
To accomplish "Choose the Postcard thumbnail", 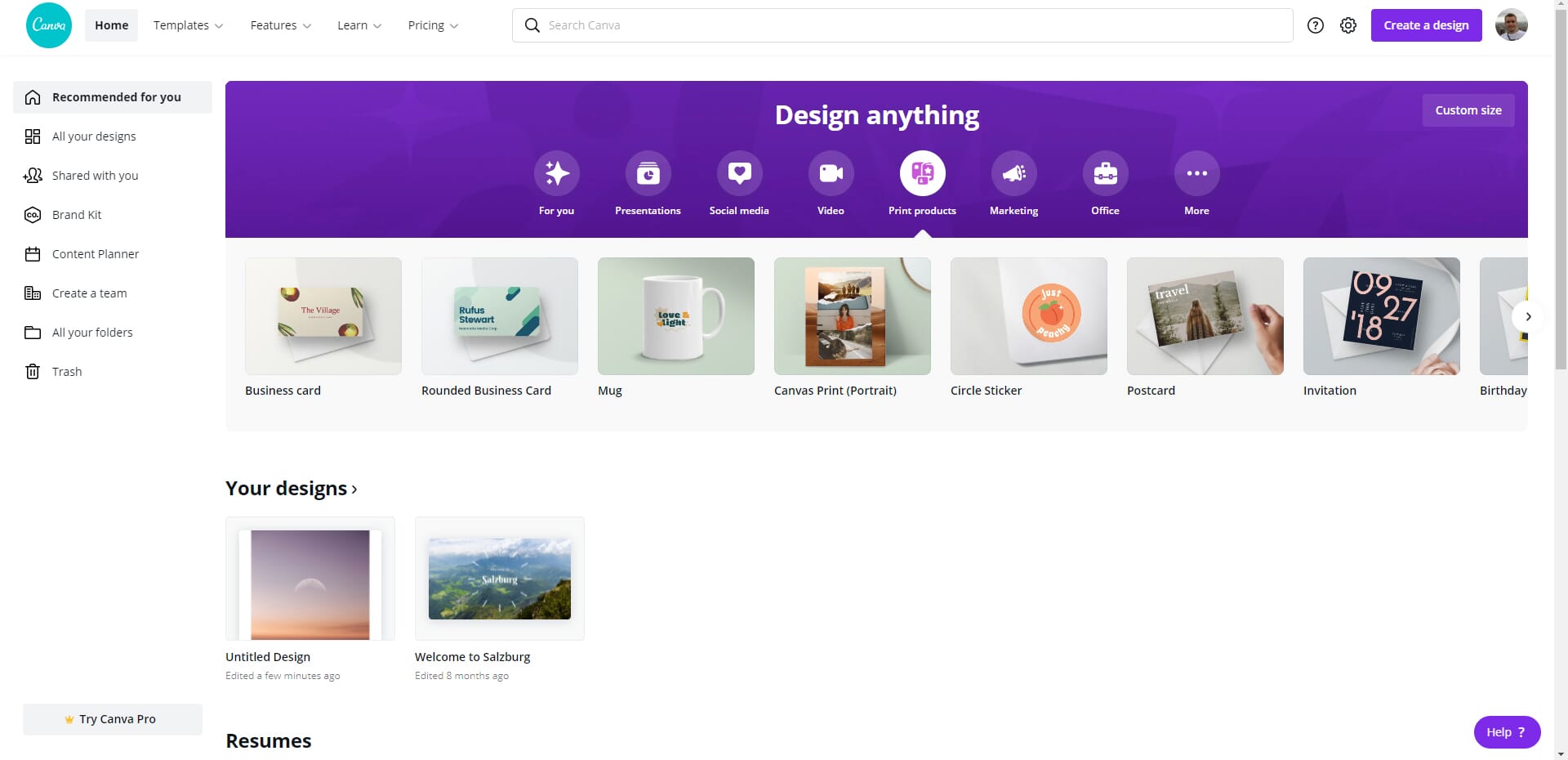I will click(1205, 316).
